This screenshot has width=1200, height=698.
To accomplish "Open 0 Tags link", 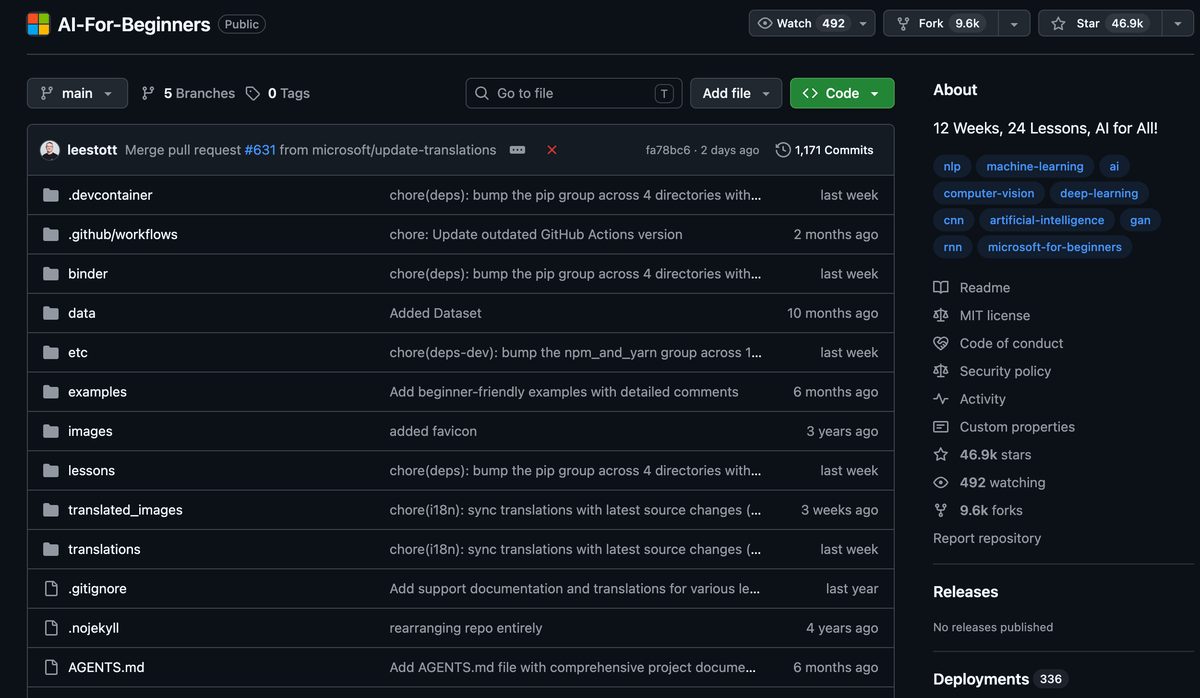I will point(278,93).
